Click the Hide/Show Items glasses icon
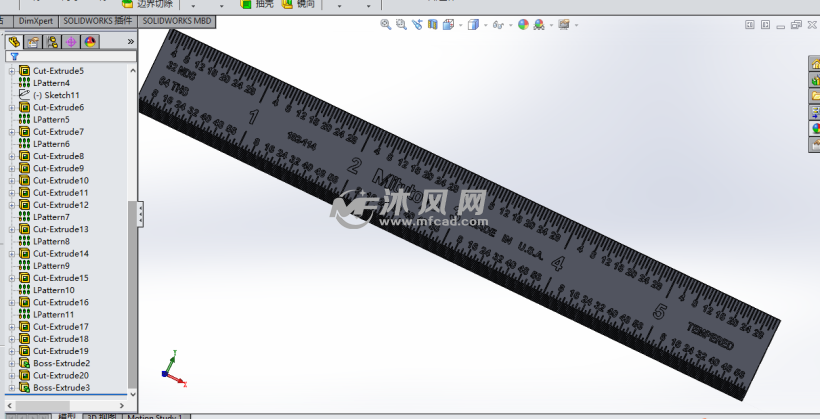 click(x=498, y=25)
